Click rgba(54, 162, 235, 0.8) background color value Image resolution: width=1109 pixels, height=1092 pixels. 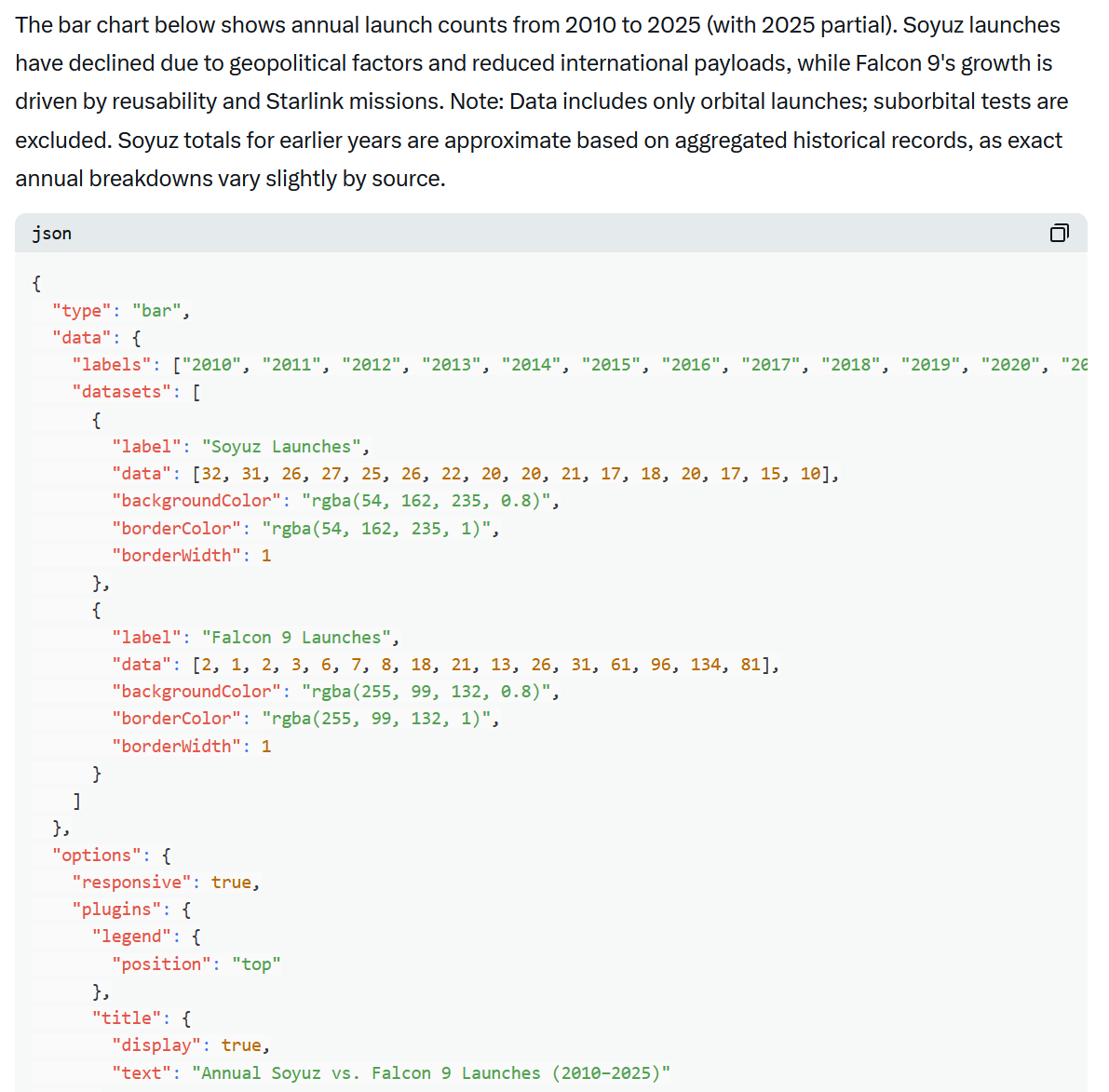(x=426, y=501)
